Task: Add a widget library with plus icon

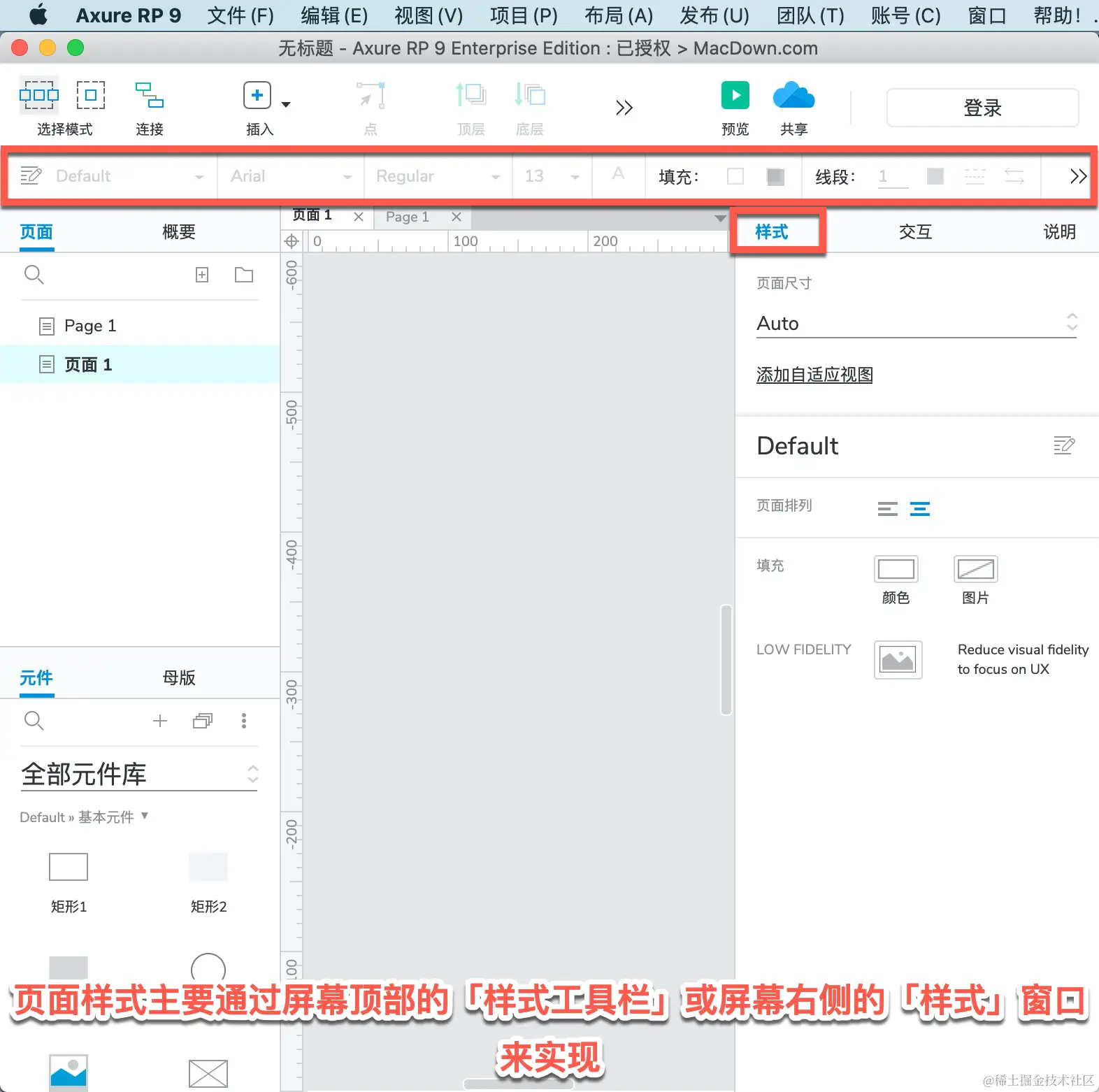Action: pyautogui.click(x=160, y=721)
